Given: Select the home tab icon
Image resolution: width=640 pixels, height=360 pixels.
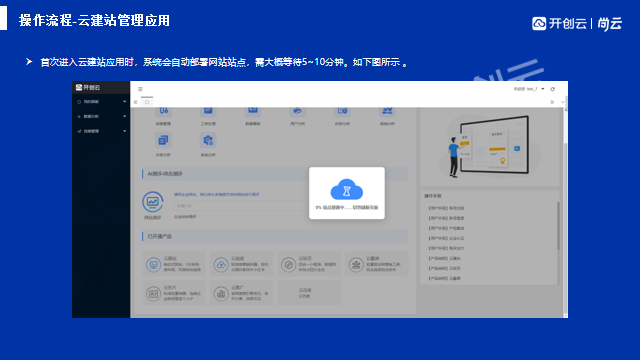Looking at the screenshot, I should (x=147, y=102).
